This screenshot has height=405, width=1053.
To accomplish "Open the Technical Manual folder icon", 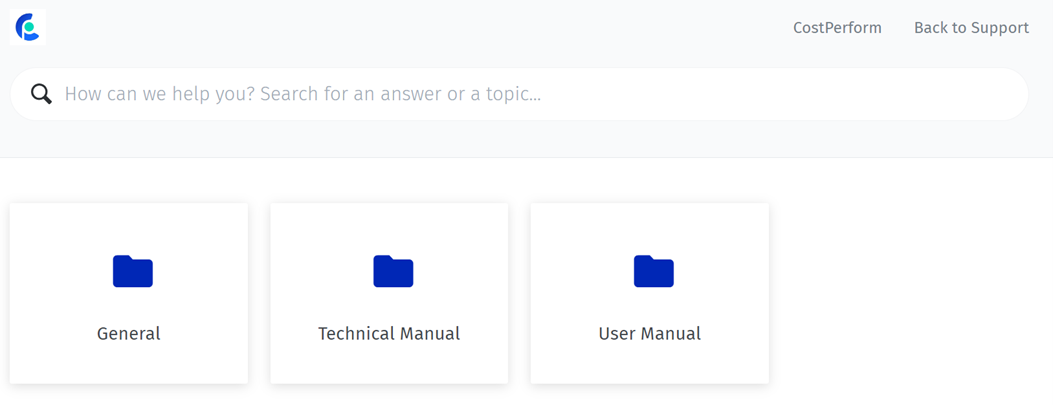I will click(x=394, y=271).
